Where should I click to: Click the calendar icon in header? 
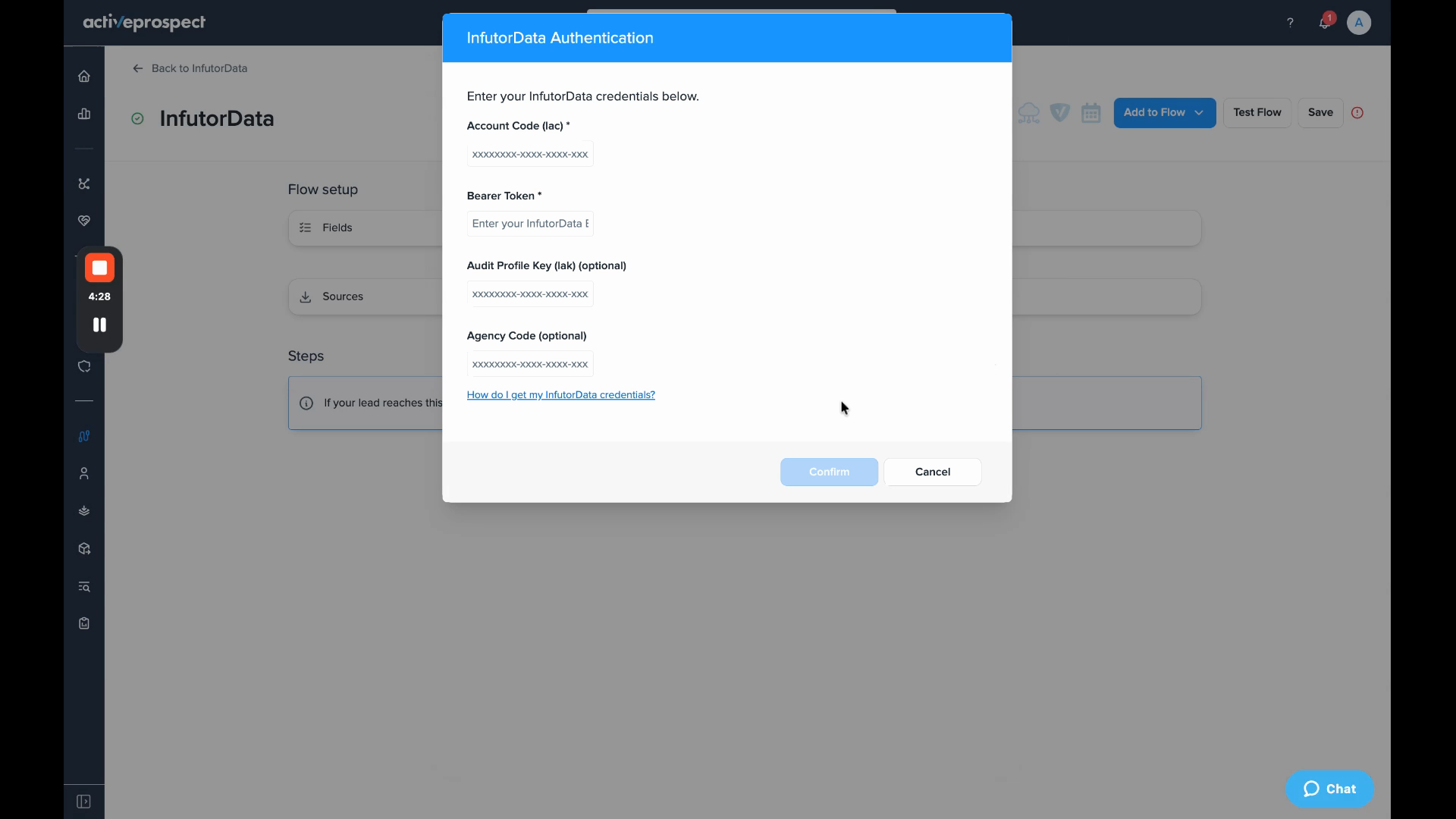[1091, 113]
